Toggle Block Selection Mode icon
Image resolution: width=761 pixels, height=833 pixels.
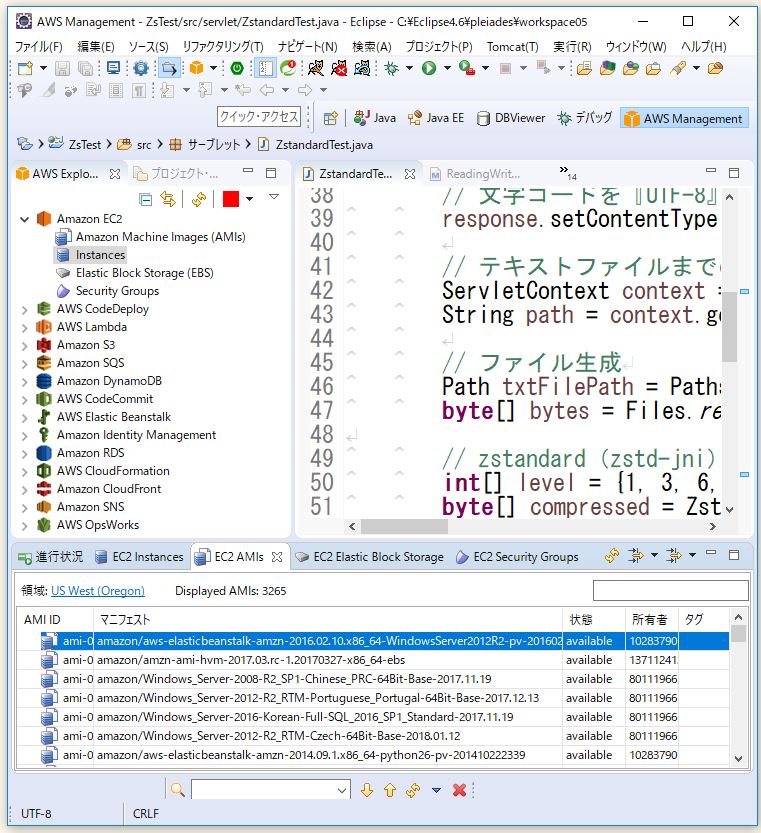116,90
